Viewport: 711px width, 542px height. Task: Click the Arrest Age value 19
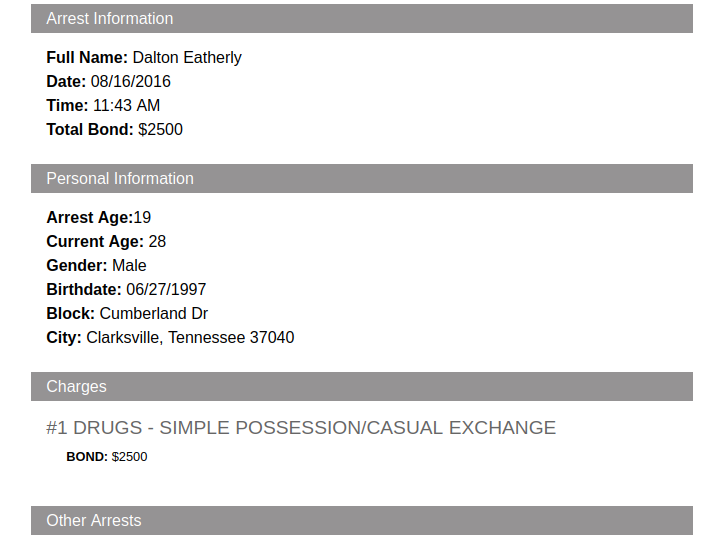(x=142, y=218)
